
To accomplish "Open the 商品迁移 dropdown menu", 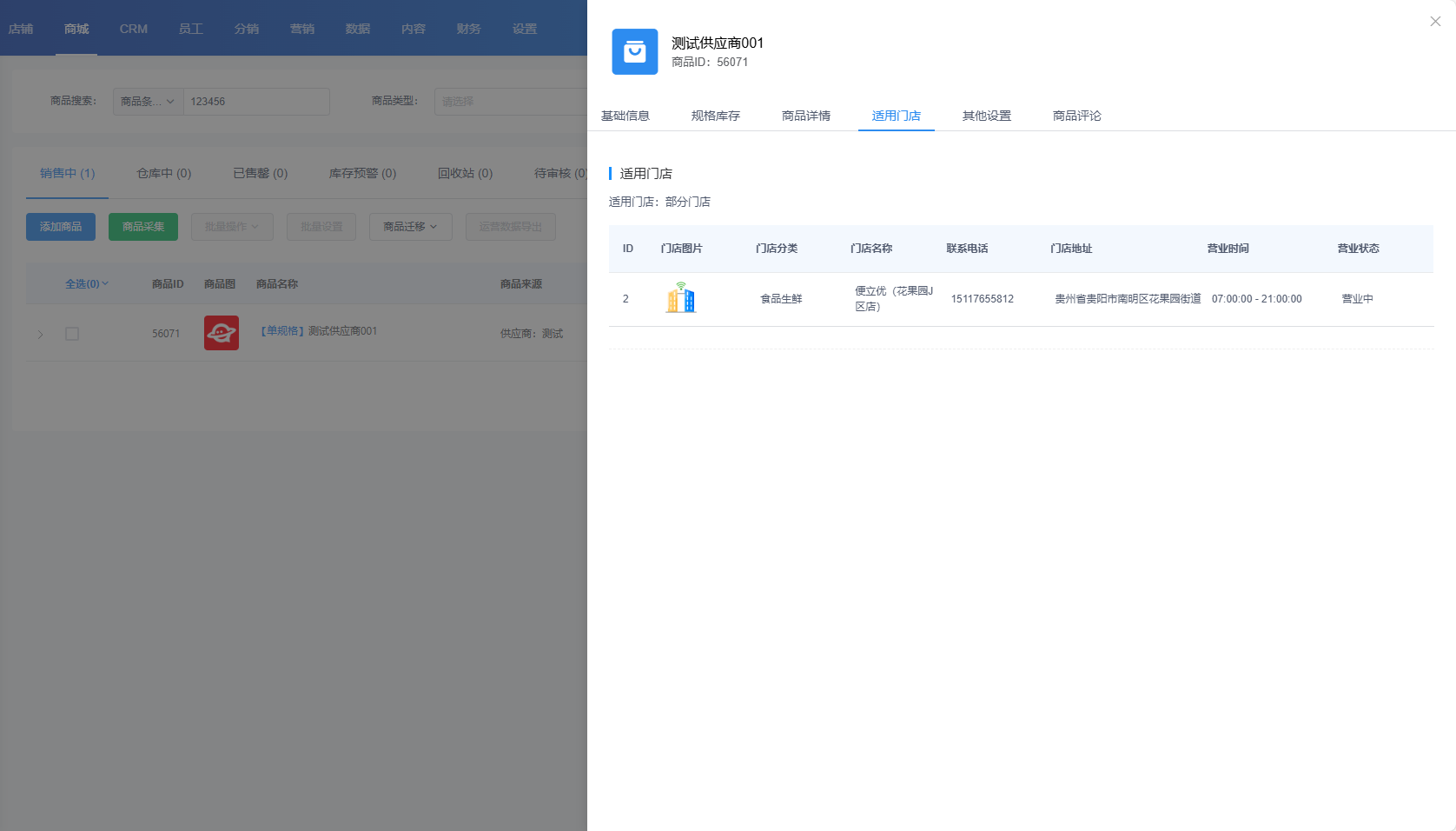I will click(x=410, y=227).
